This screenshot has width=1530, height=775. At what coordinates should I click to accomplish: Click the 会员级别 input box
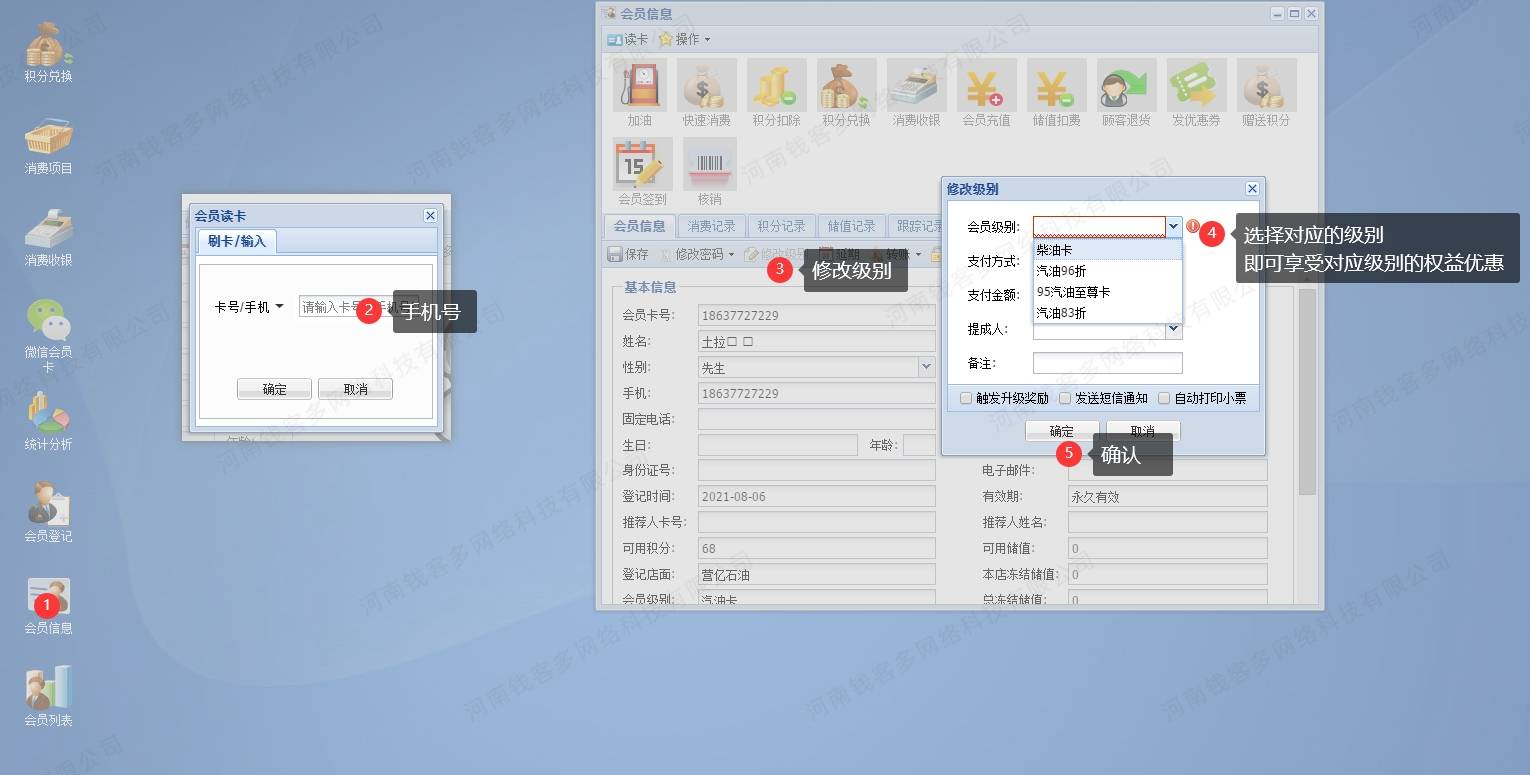pos(1100,227)
